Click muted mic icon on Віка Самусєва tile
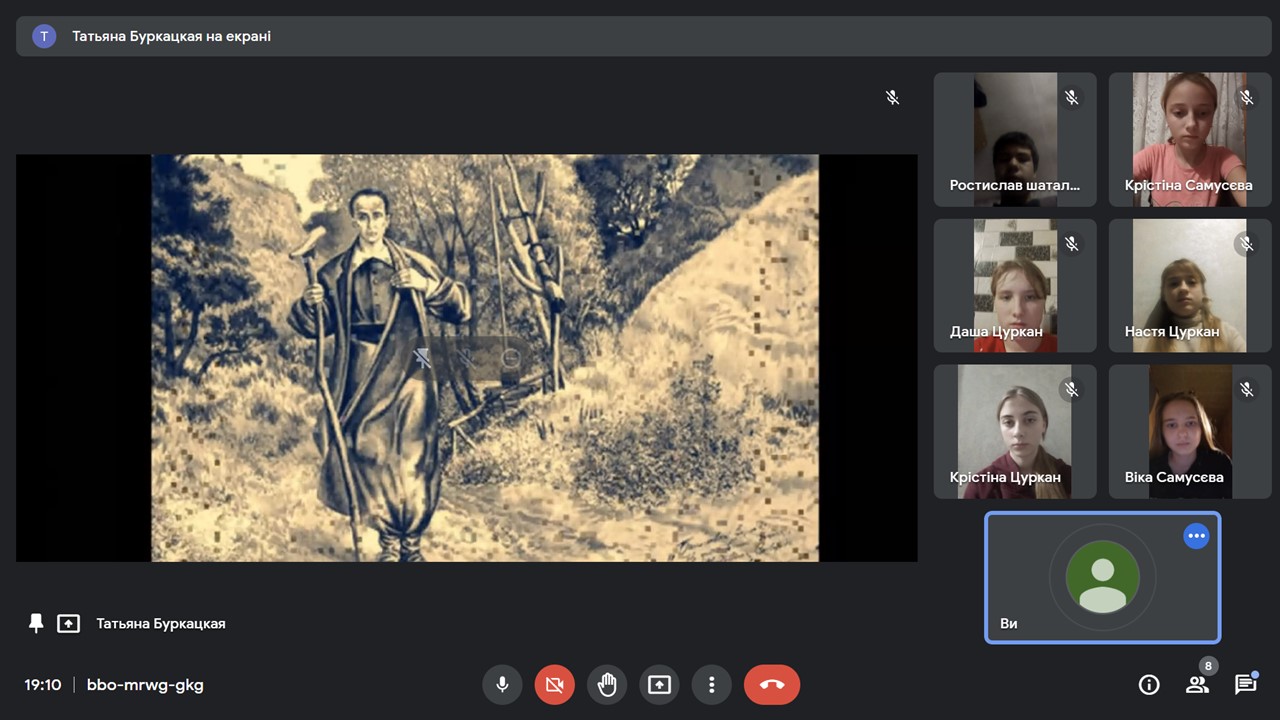This screenshot has width=1280, height=720. pyautogui.click(x=1246, y=389)
